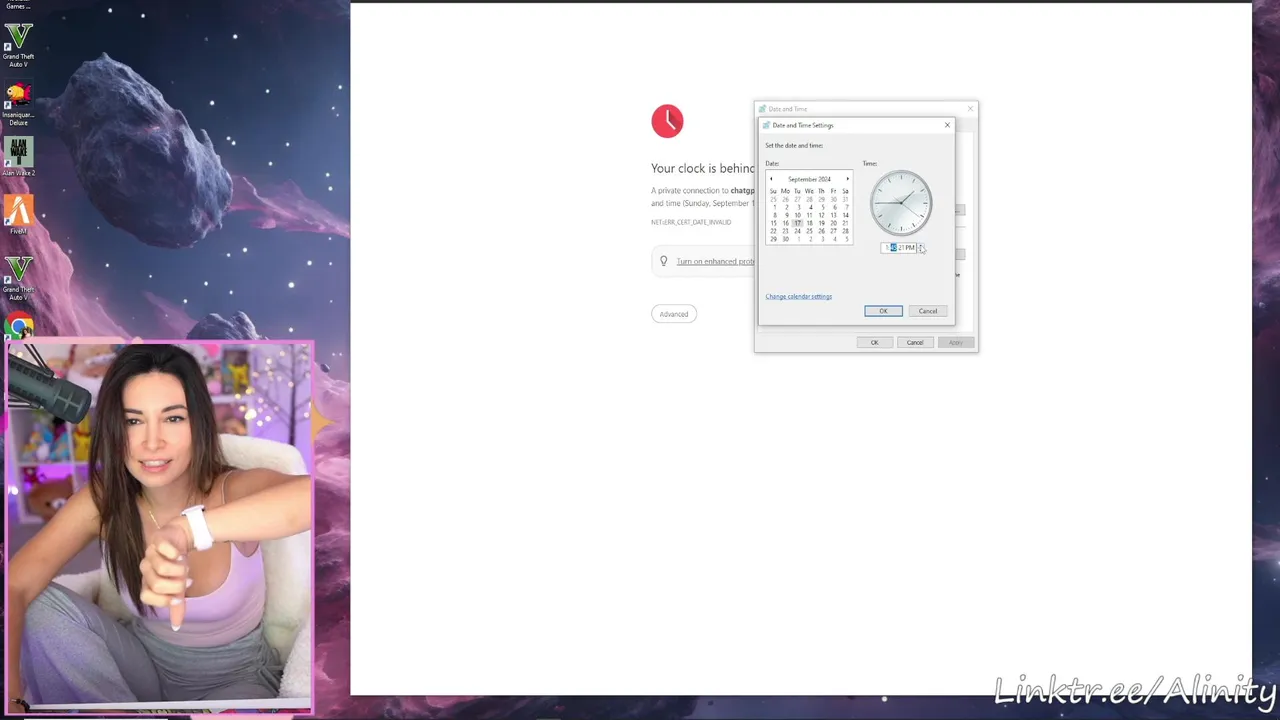
Task: Confirm with OK in Date and Time Settings
Action: pyautogui.click(x=883, y=311)
